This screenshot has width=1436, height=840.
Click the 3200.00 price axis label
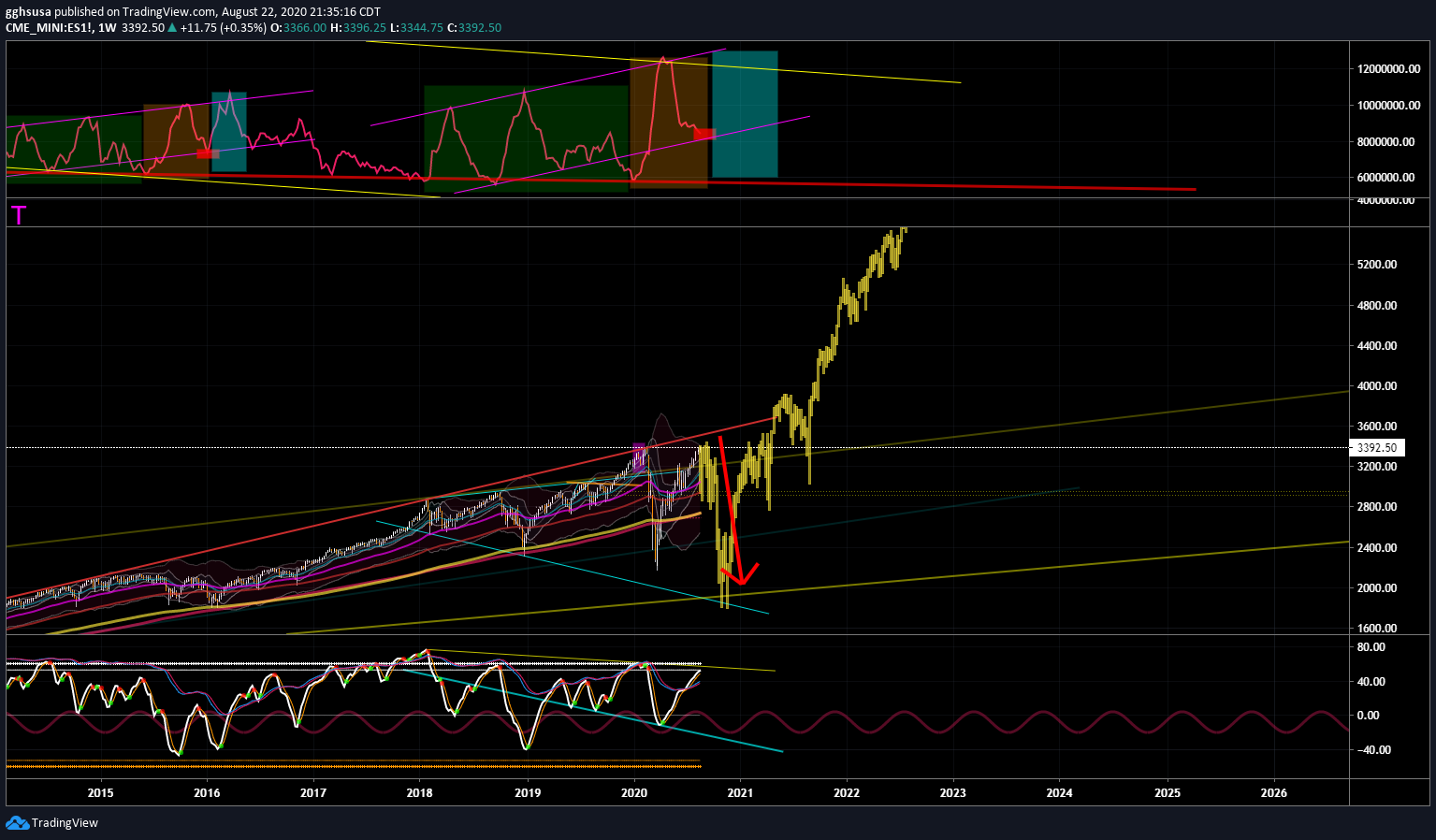(x=1377, y=467)
